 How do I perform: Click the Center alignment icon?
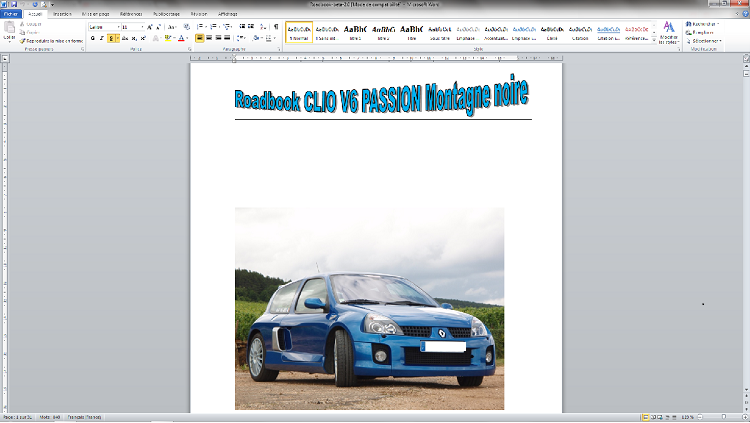[x=209, y=38]
